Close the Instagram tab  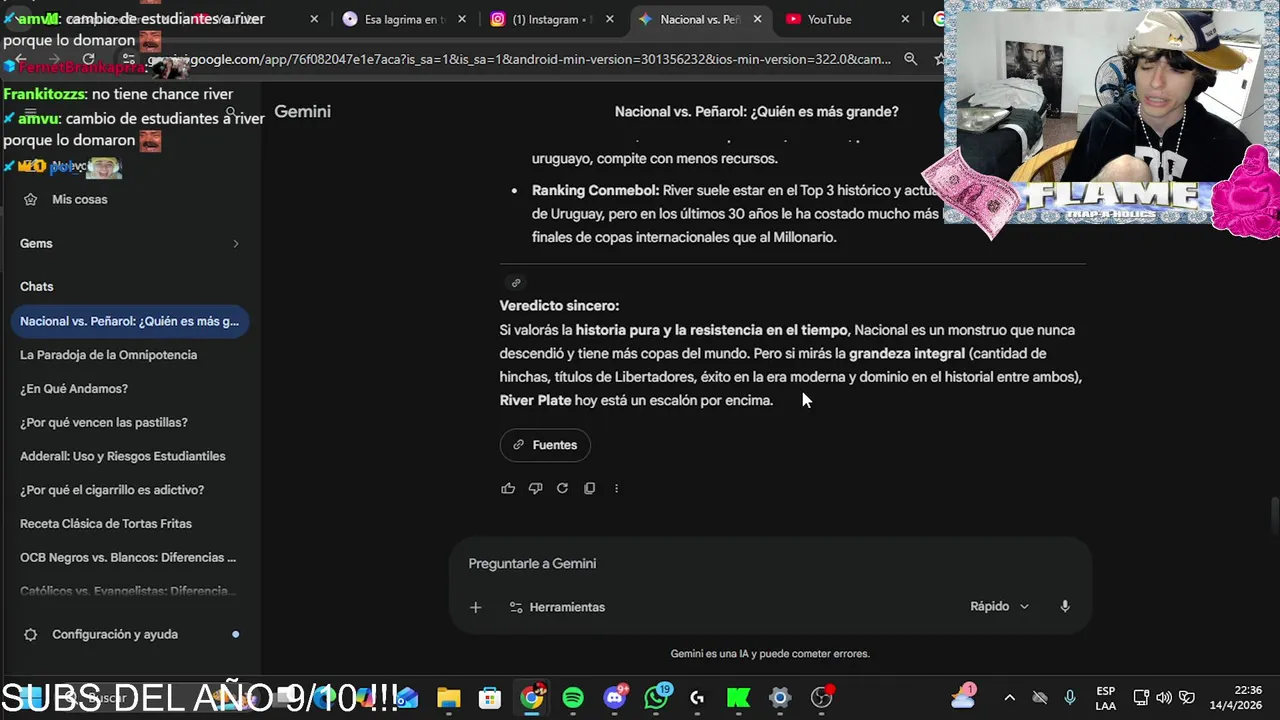coord(610,19)
